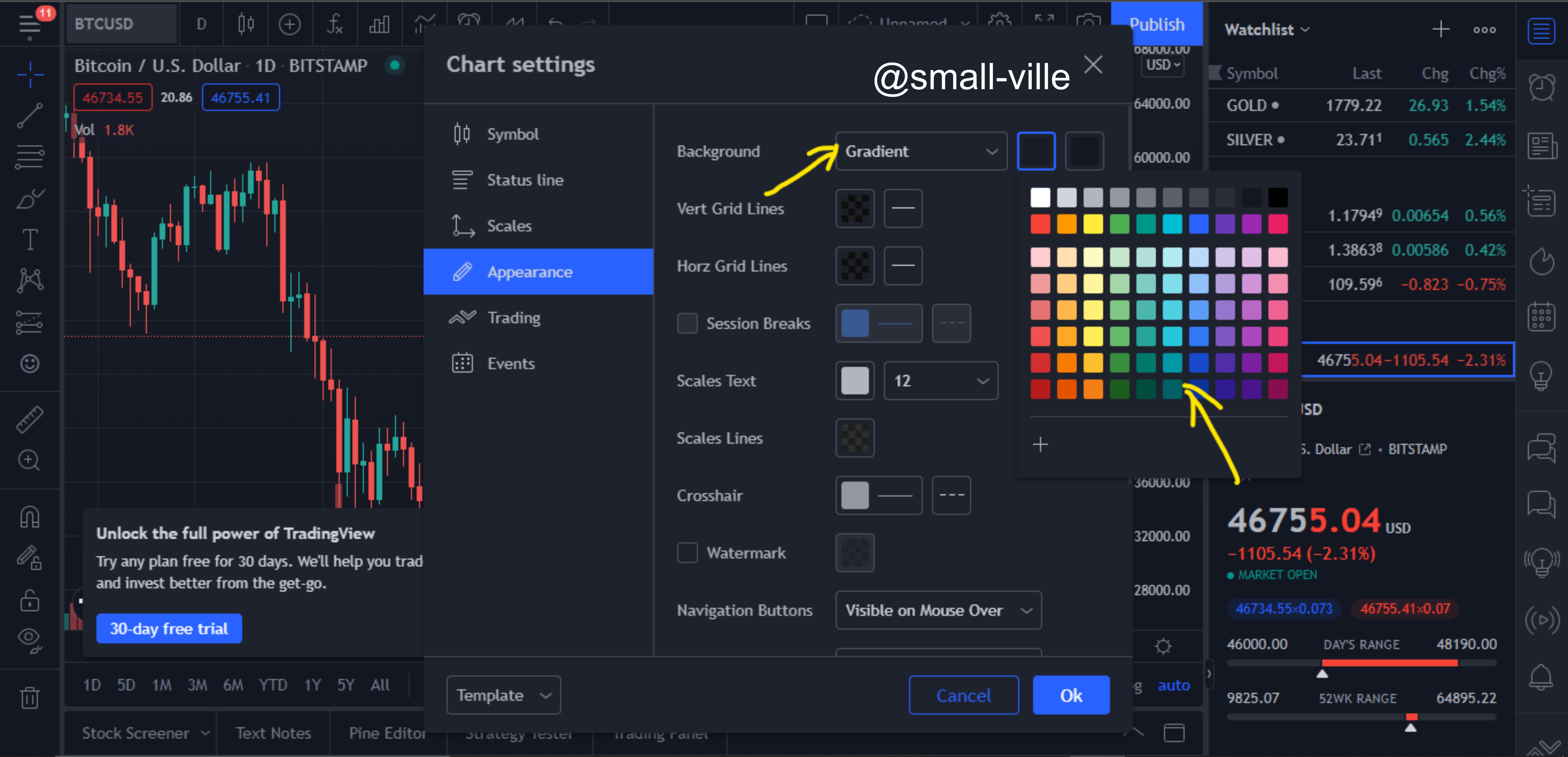Click the BTCUSD symbol search field
This screenshot has width=1568, height=757.
122,24
